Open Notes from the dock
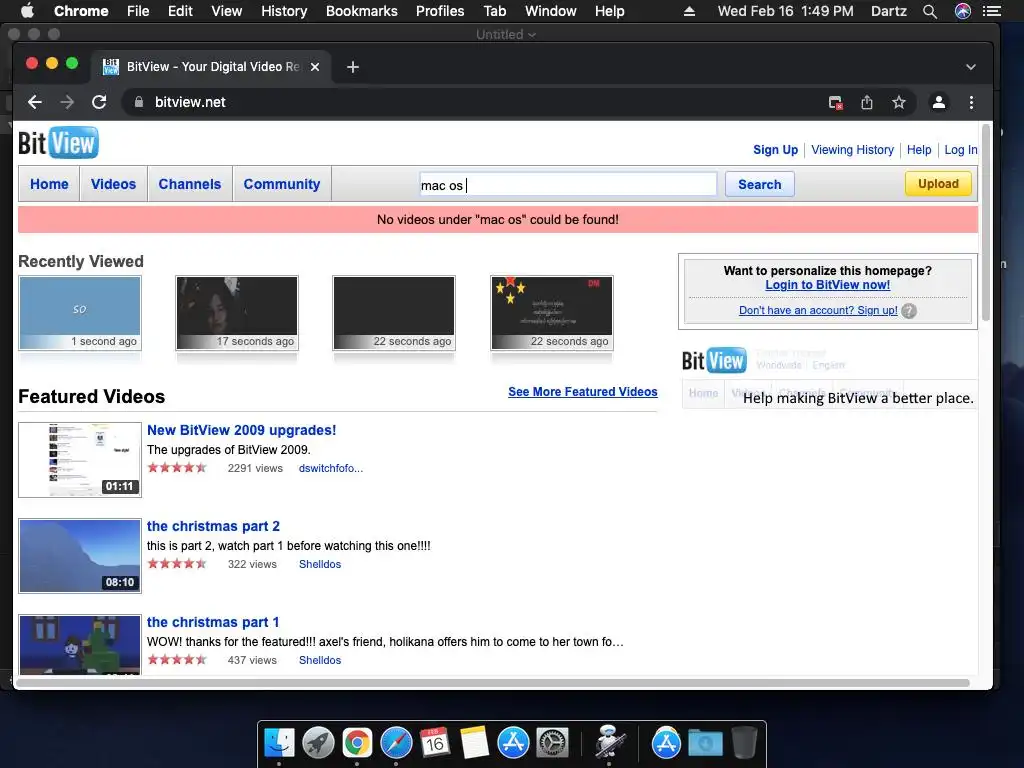This screenshot has height=768, width=1024. click(x=474, y=743)
